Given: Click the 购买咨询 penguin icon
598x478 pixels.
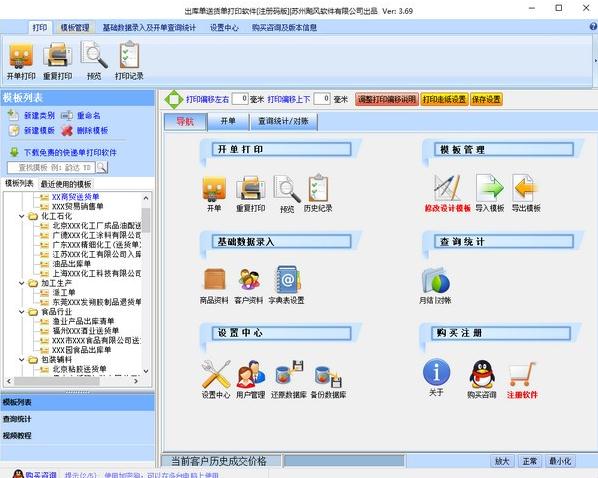Looking at the screenshot, I should click(x=482, y=375).
